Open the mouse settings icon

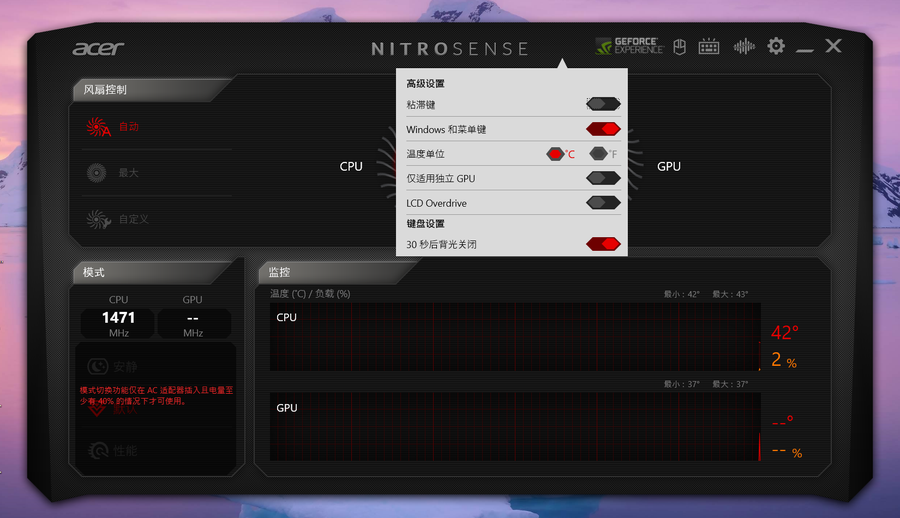point(680,47)
